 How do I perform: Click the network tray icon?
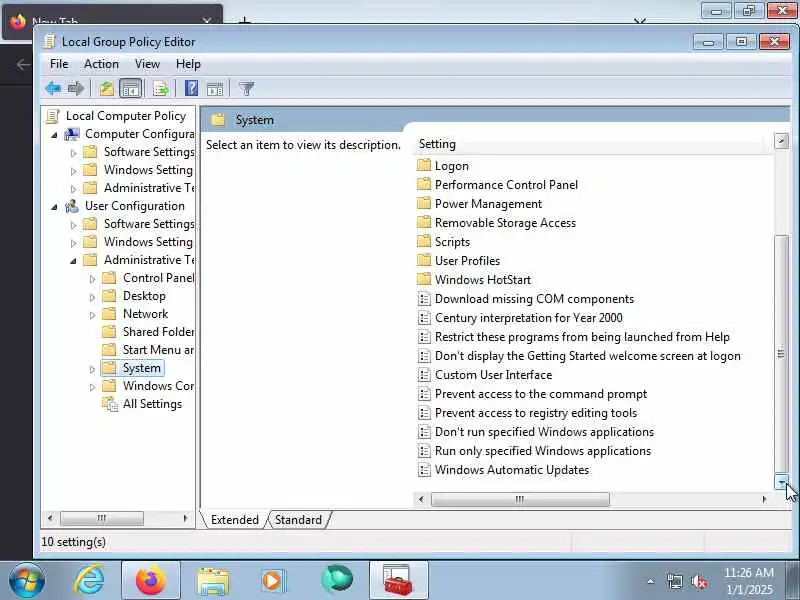pyautogui.click(x=674, y=581)
